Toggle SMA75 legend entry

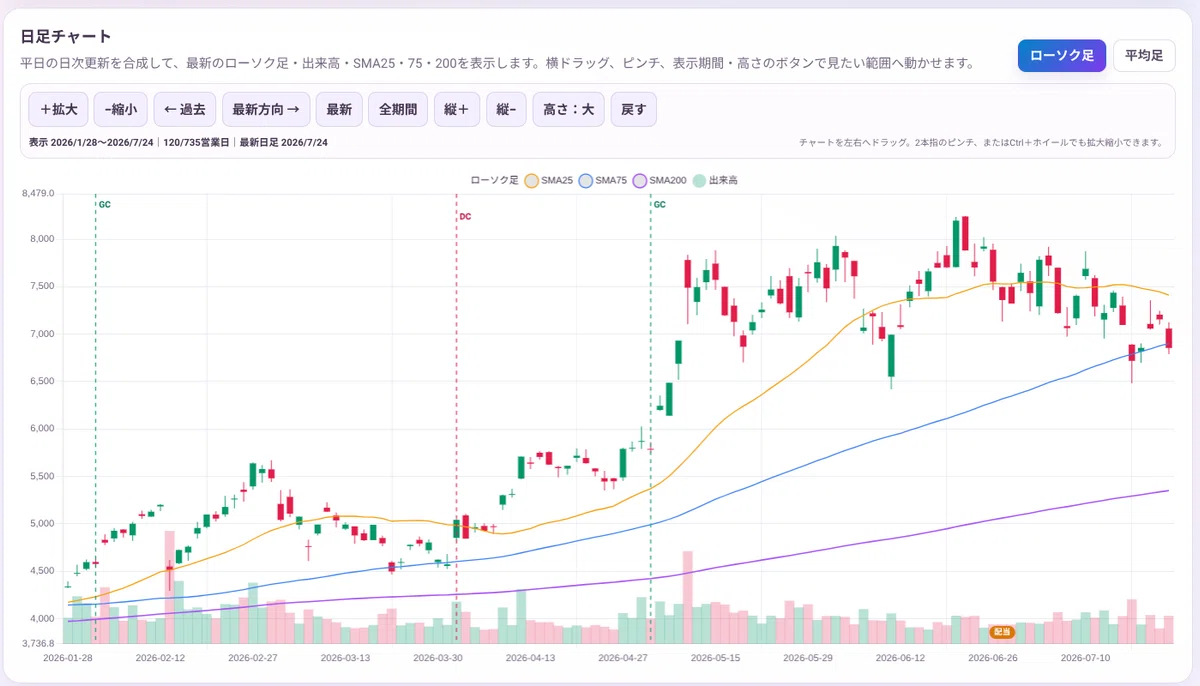(603, 180)
